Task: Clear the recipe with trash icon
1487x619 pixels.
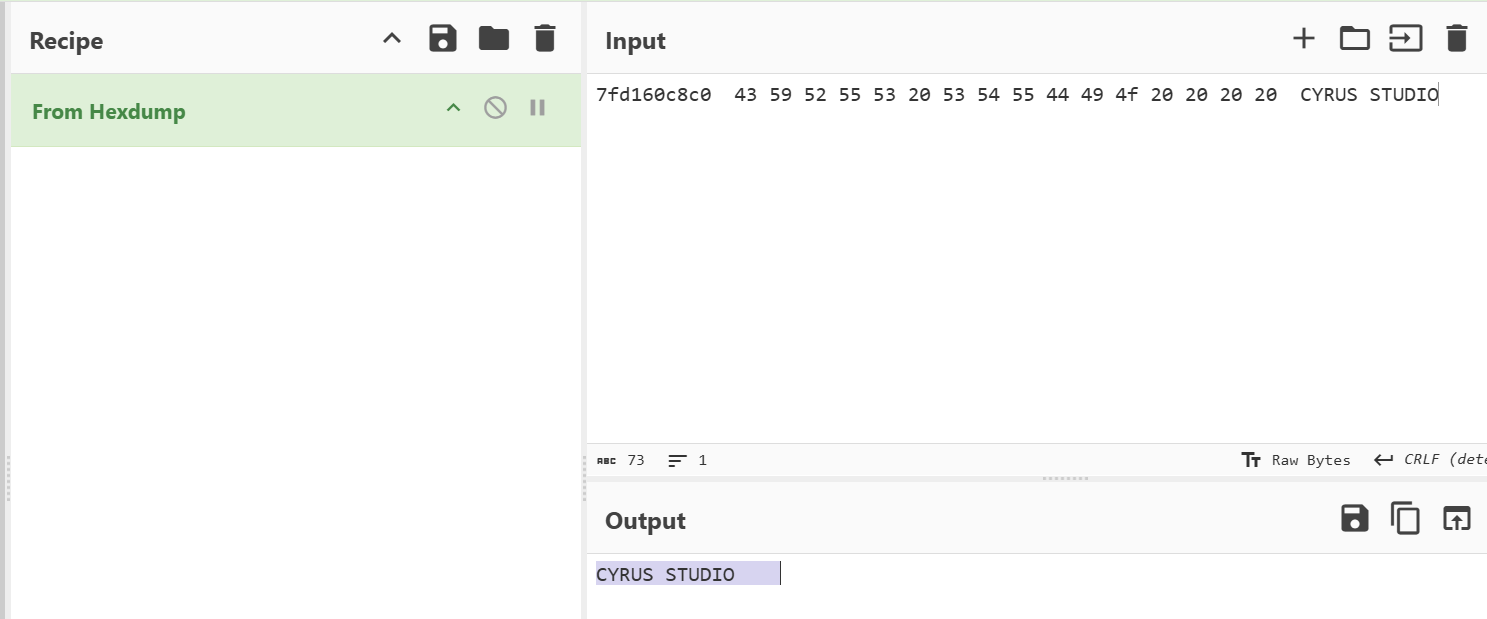Action: click(x=544, y=39)
